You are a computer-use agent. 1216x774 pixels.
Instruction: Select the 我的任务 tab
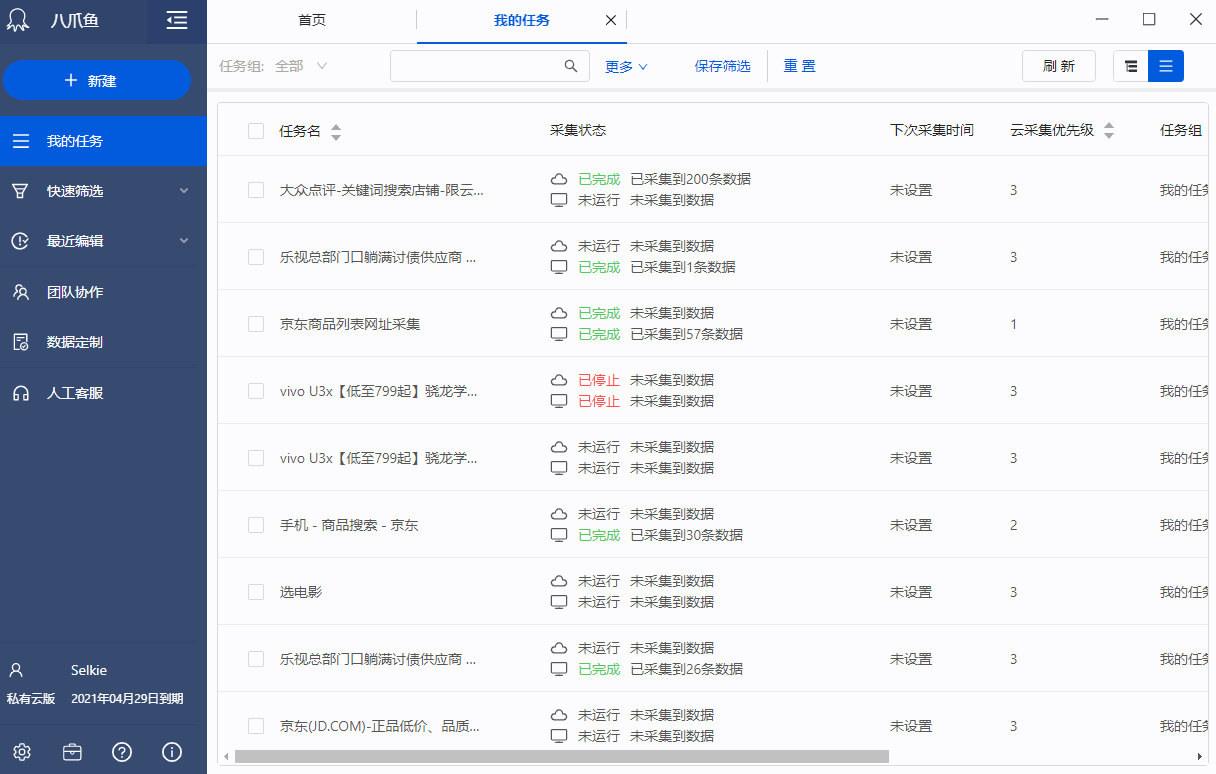[x=522, y=20]
